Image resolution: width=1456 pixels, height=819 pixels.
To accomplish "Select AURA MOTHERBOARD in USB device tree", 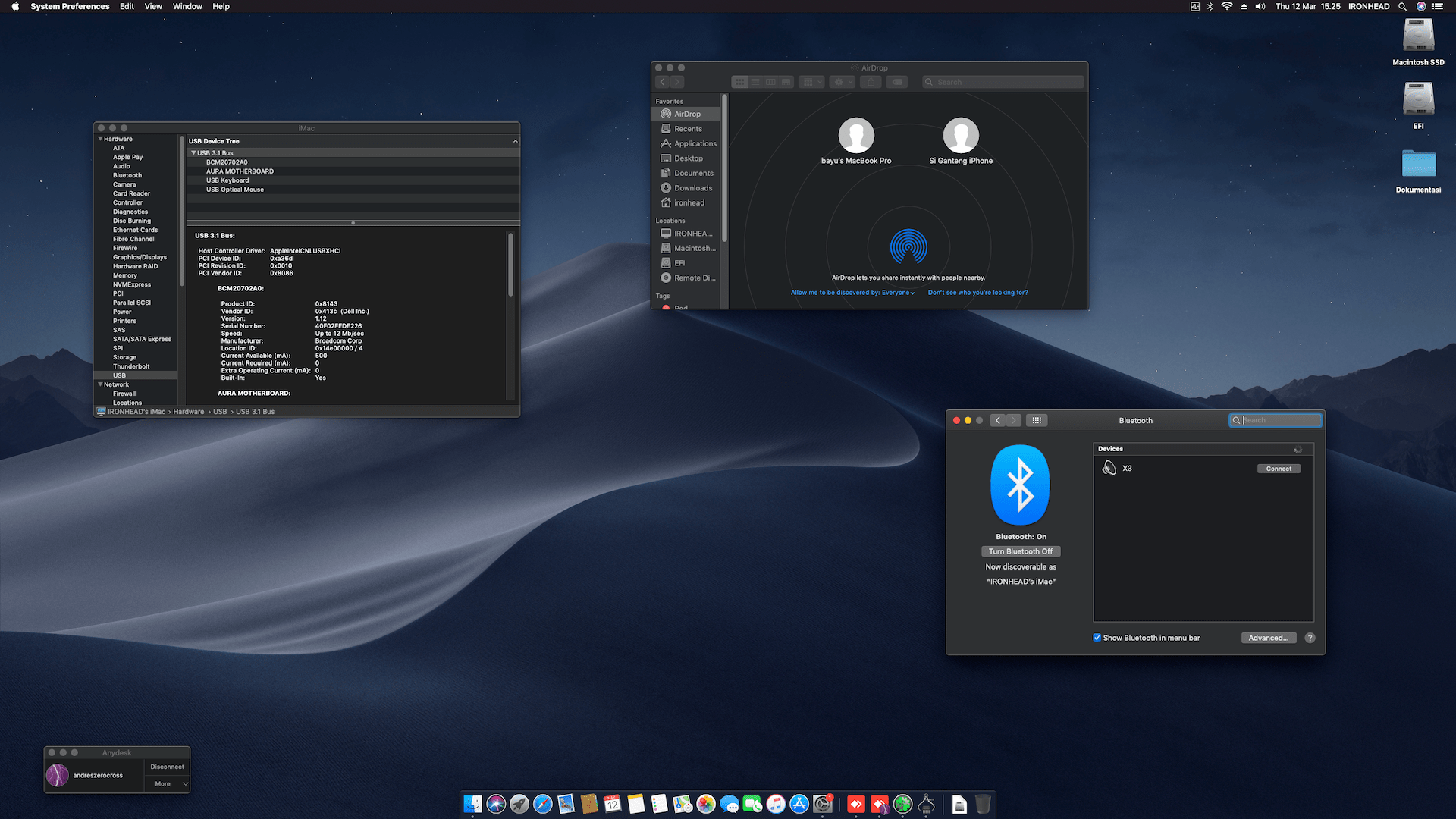I will (353, 171).
